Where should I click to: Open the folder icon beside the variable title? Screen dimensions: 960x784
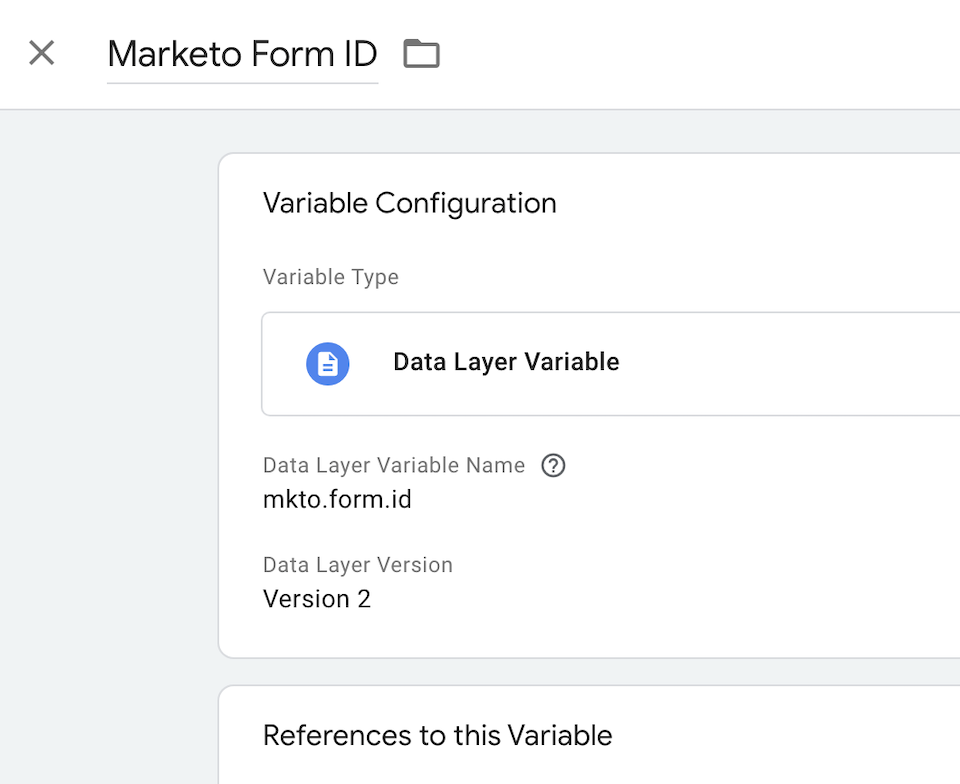pos(421,53)
